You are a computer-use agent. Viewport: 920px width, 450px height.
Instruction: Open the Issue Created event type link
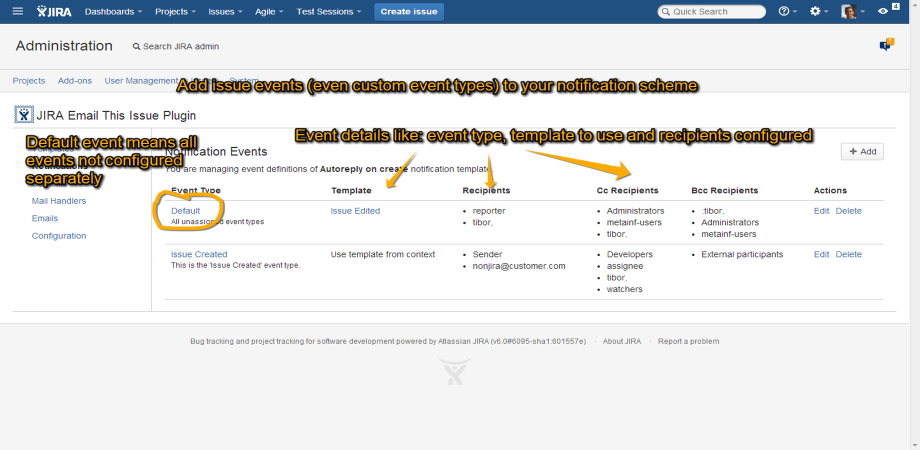tap(199, 254)
